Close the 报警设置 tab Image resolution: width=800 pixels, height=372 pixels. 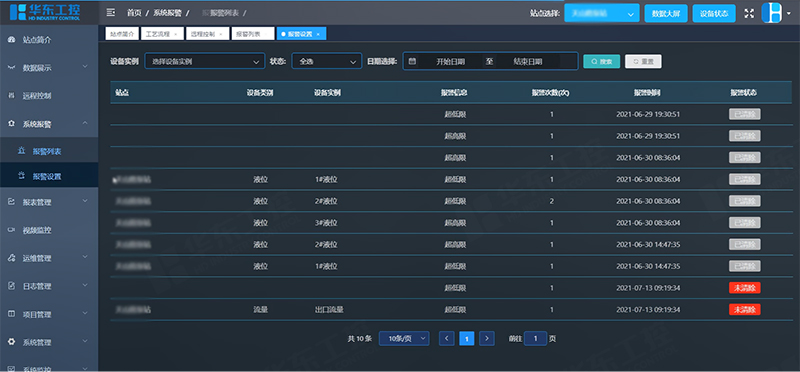tap(318, 34)
